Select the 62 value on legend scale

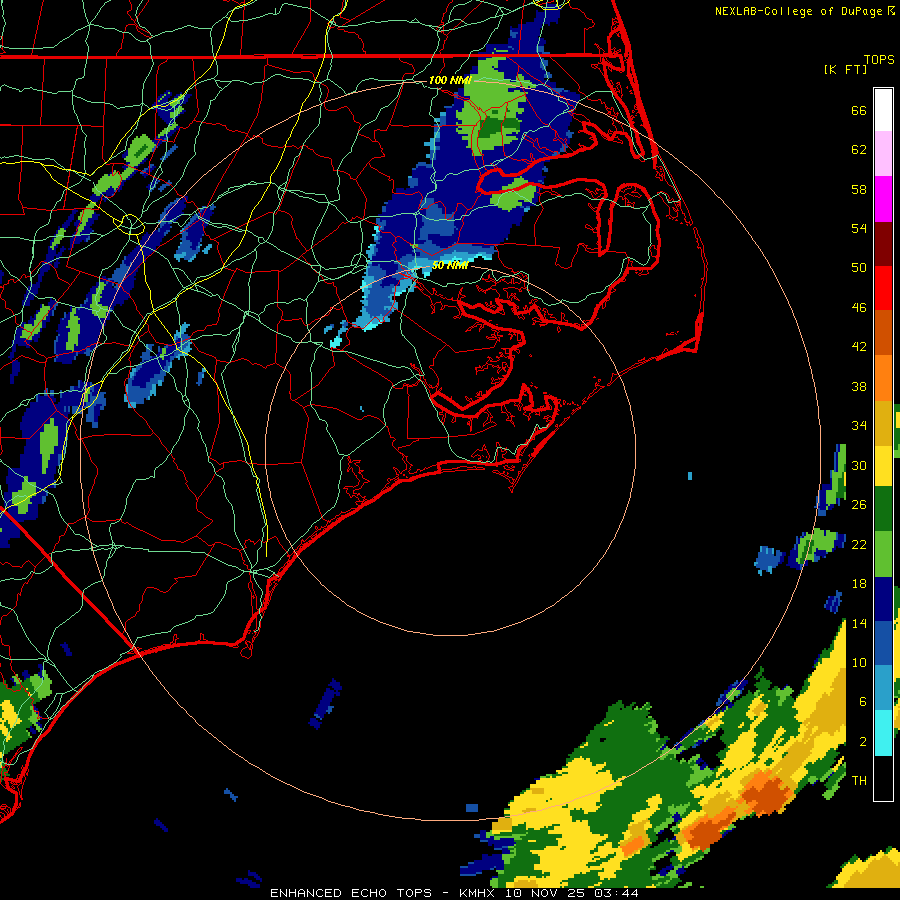coord(859,150)
